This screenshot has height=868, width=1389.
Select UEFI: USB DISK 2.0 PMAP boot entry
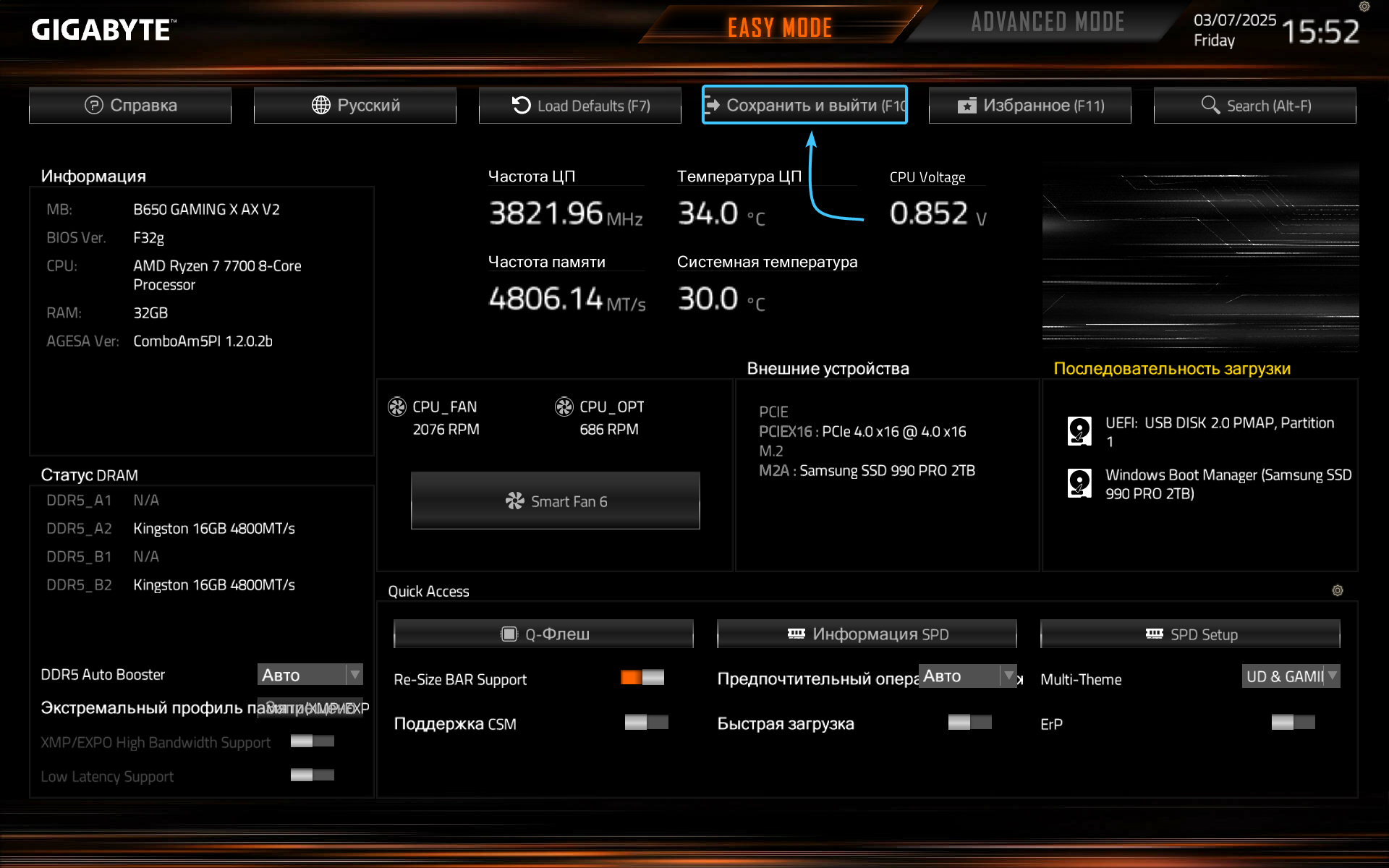pyautogui.click(x=1220, y=432)
